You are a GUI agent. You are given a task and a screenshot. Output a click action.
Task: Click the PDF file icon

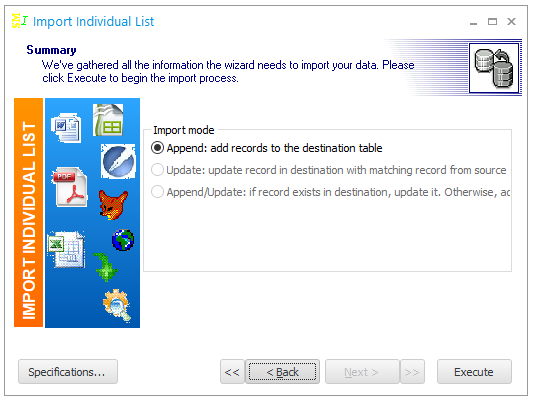pos(70,187)
